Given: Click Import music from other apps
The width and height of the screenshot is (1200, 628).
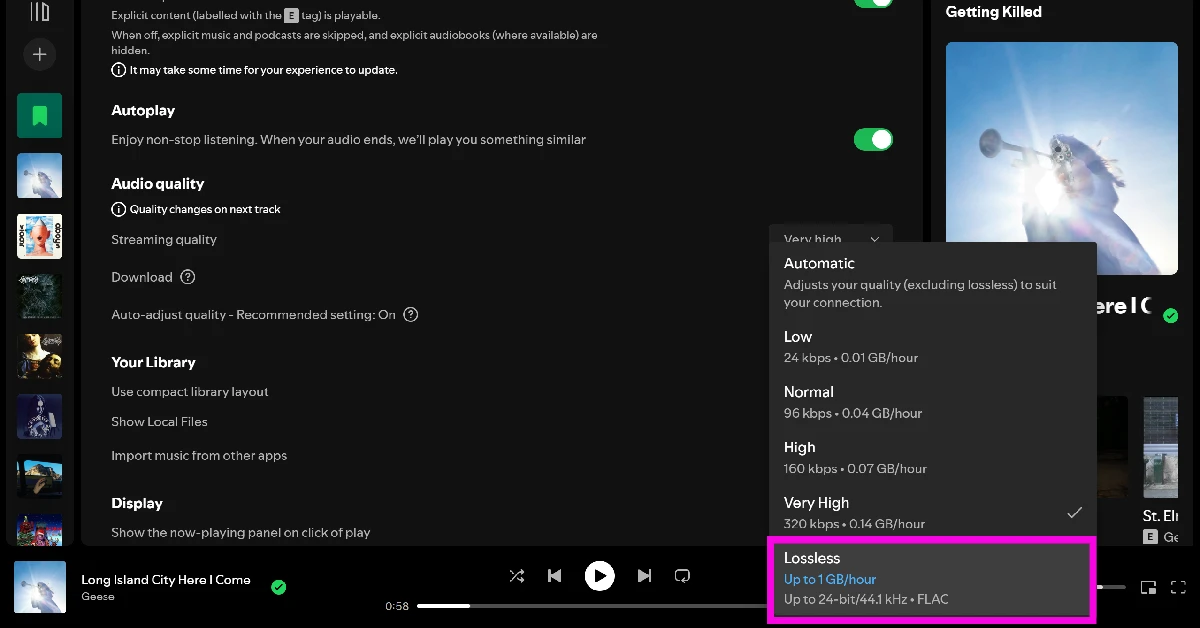Looking at the screenshot, I should tap(199, 455).
